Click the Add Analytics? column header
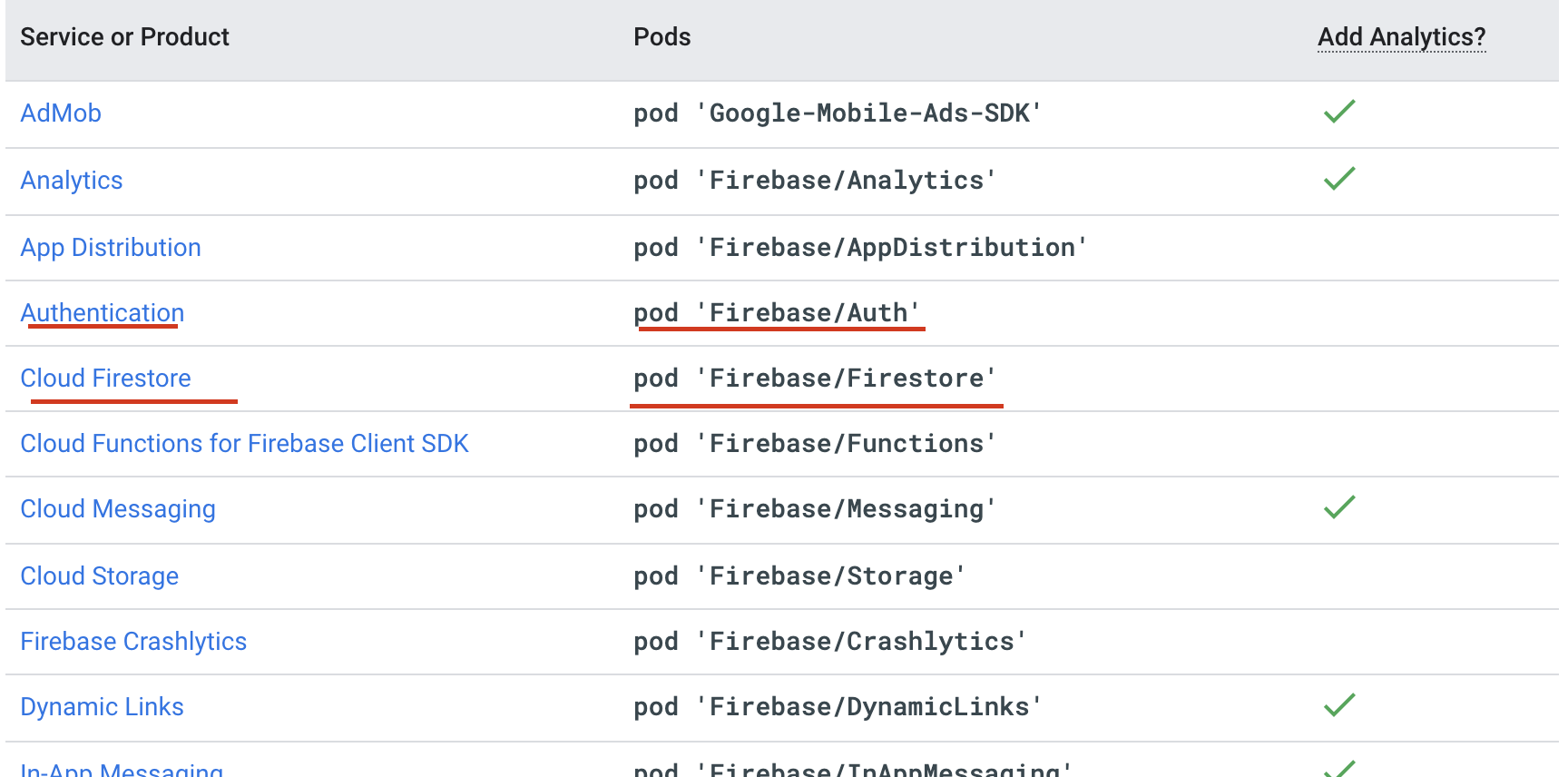Image resolution: width=1568 pixels, height=777 pixels. point(1402,37)
